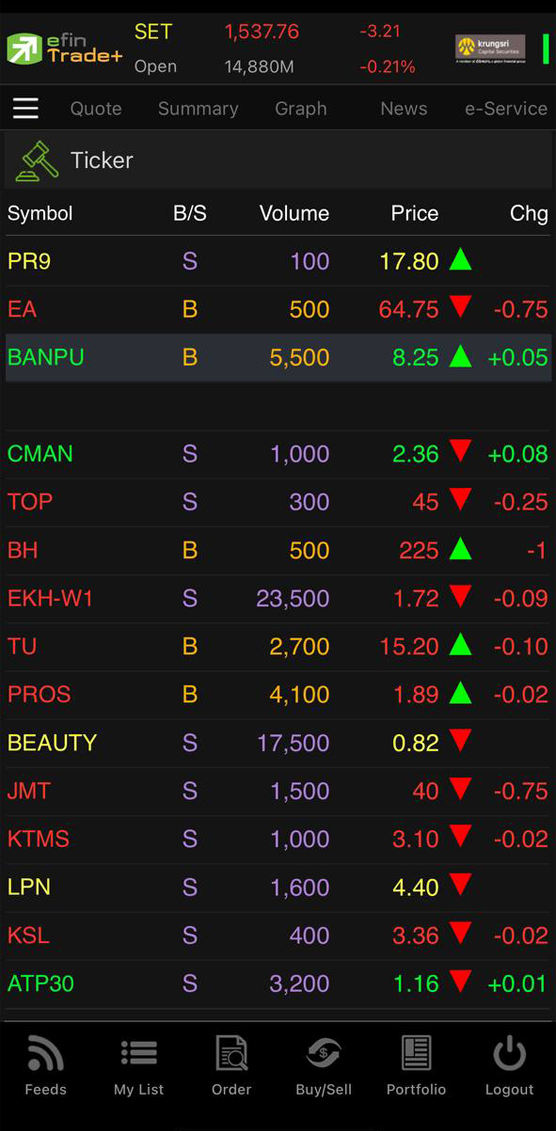Open the Order document icon

click(231, 1053)
